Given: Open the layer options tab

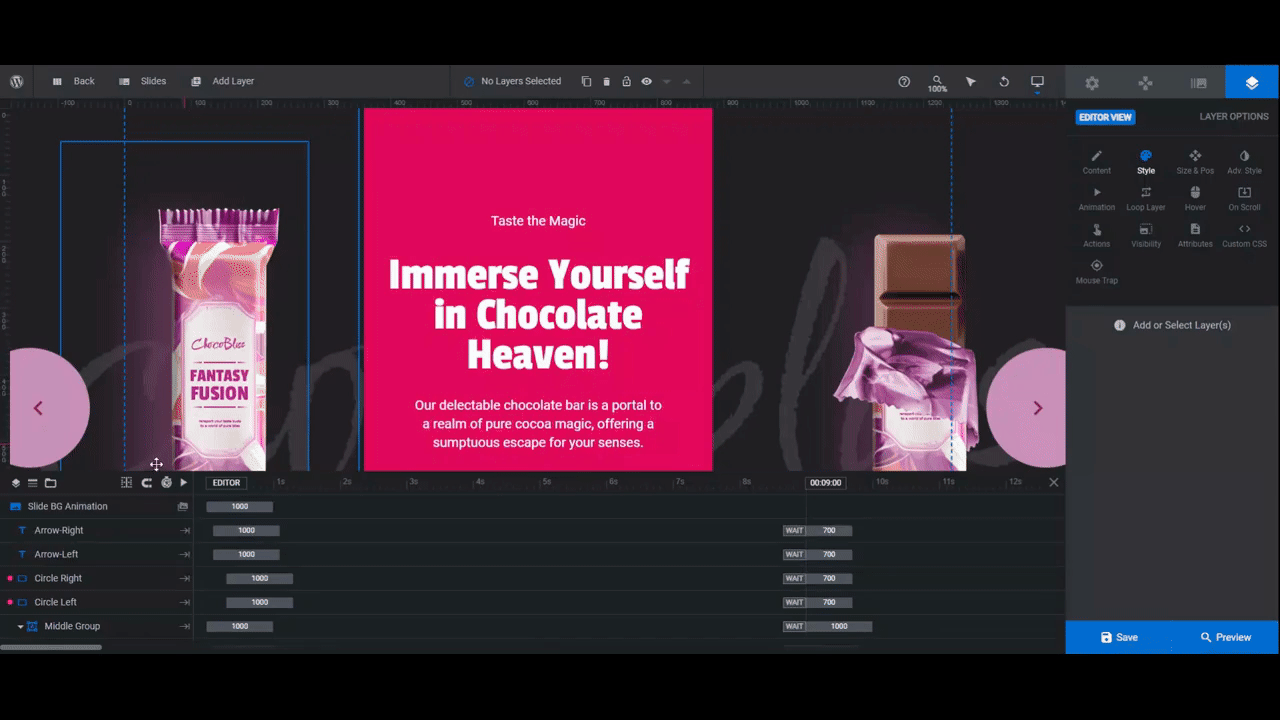Looking at the screenshot, I should [1252, 83].
